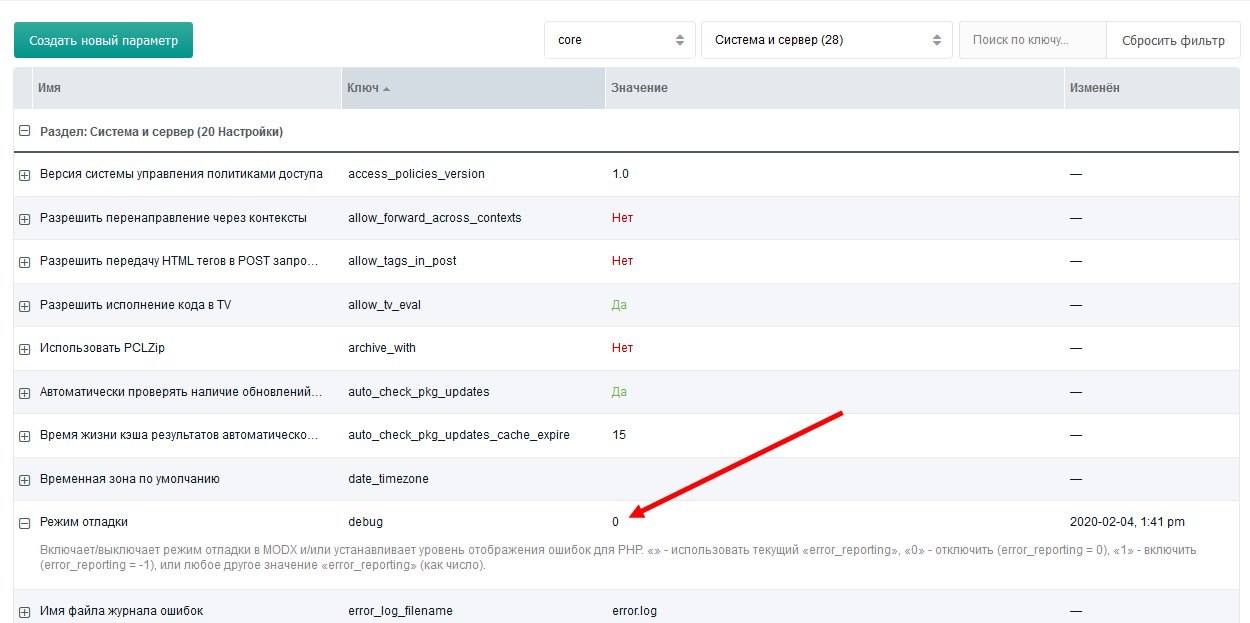Click 'Нет' value for allow_tags_in_post
The width and height of the screenshot is (1250, 623).
pyautogui.click(x=622, y=261)
